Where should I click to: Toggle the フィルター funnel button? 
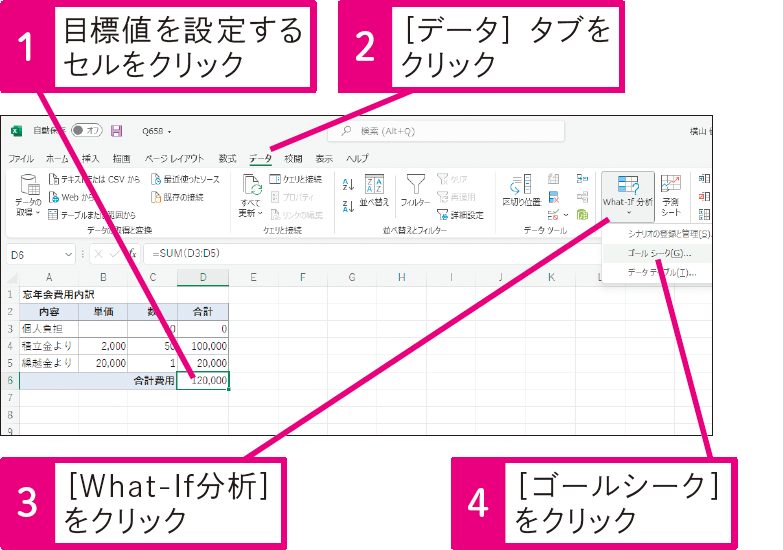(x=415, y=190)
